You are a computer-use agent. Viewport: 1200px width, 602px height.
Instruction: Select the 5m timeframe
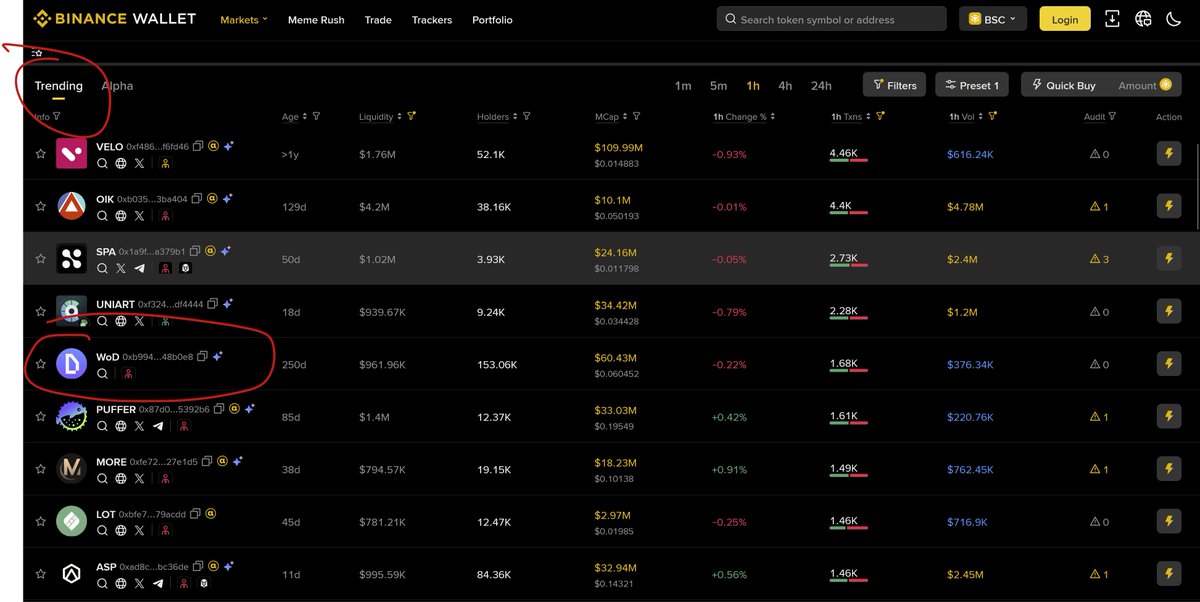(718, 86)
